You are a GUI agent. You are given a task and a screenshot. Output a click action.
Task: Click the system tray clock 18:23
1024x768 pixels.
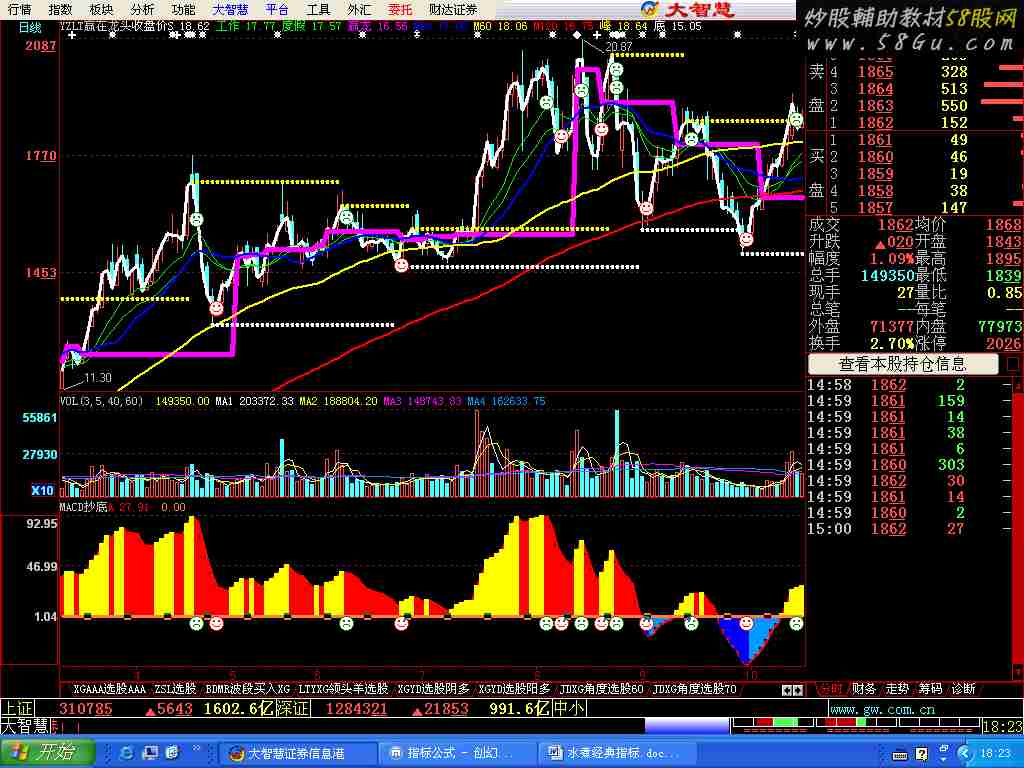[996, 754]
